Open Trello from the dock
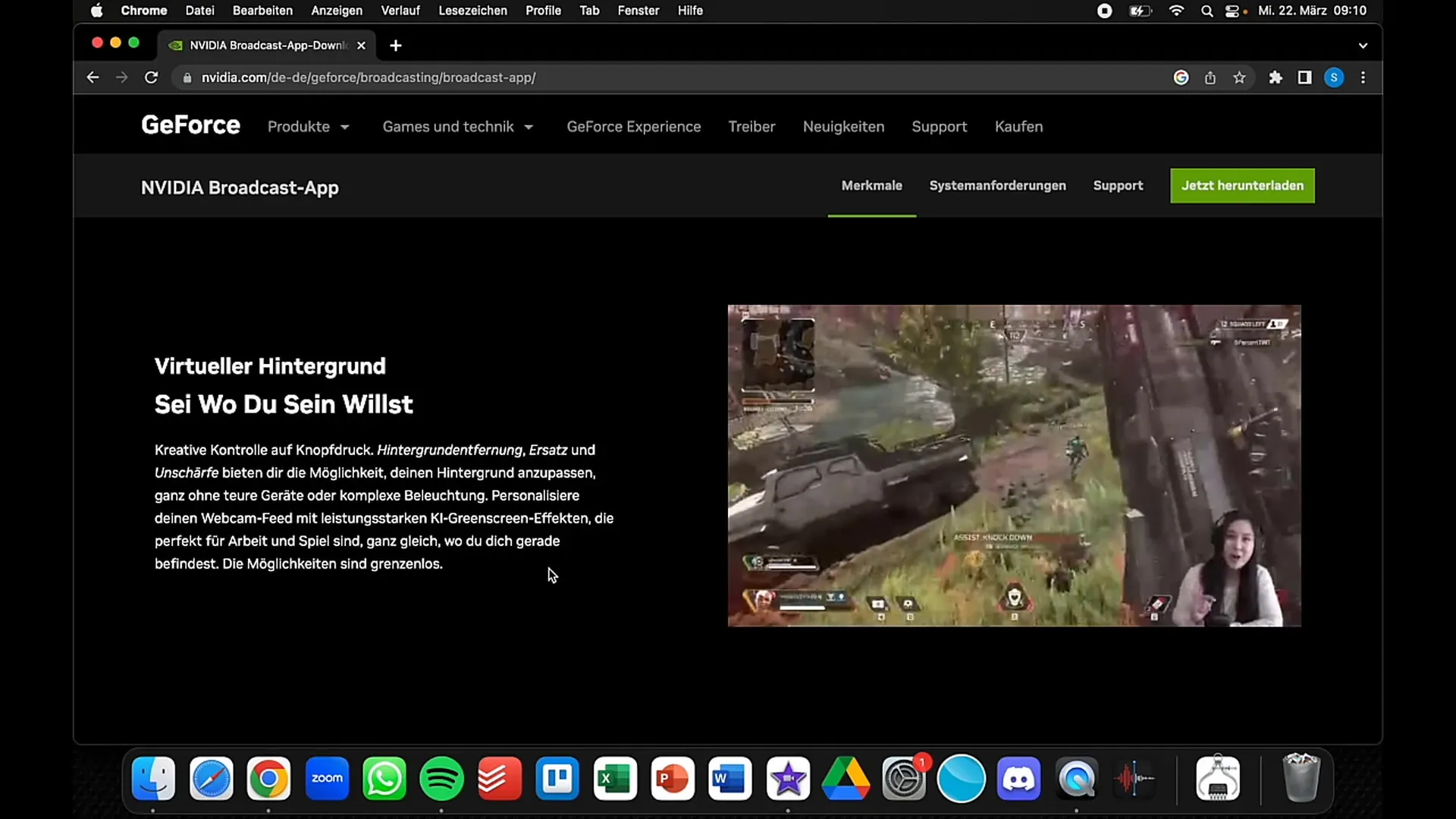This screenshot has height=819, width=1456. click(558, 779)
